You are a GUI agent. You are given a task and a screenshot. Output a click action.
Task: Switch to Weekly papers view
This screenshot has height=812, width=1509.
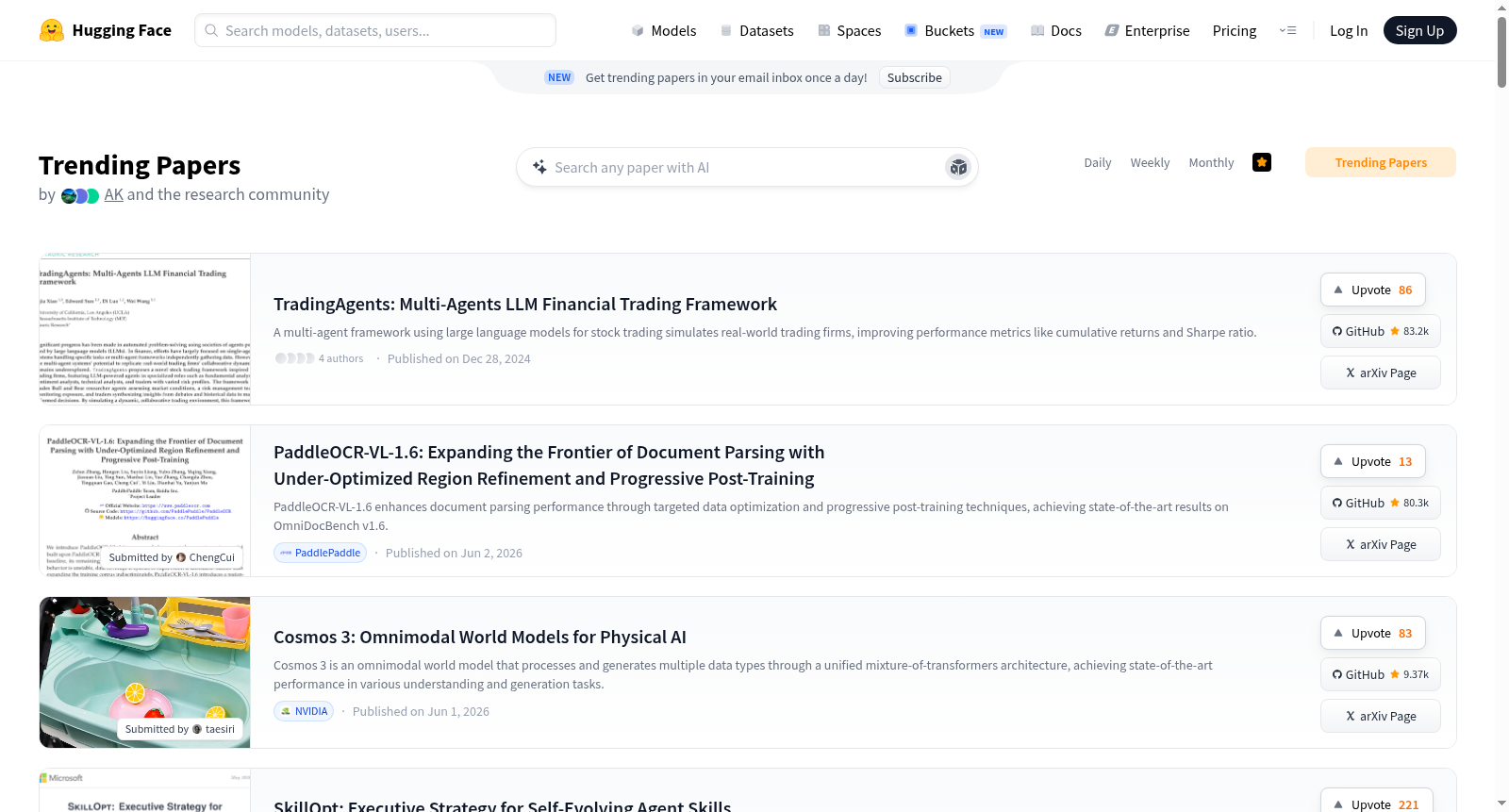[x=1150, y=162]
